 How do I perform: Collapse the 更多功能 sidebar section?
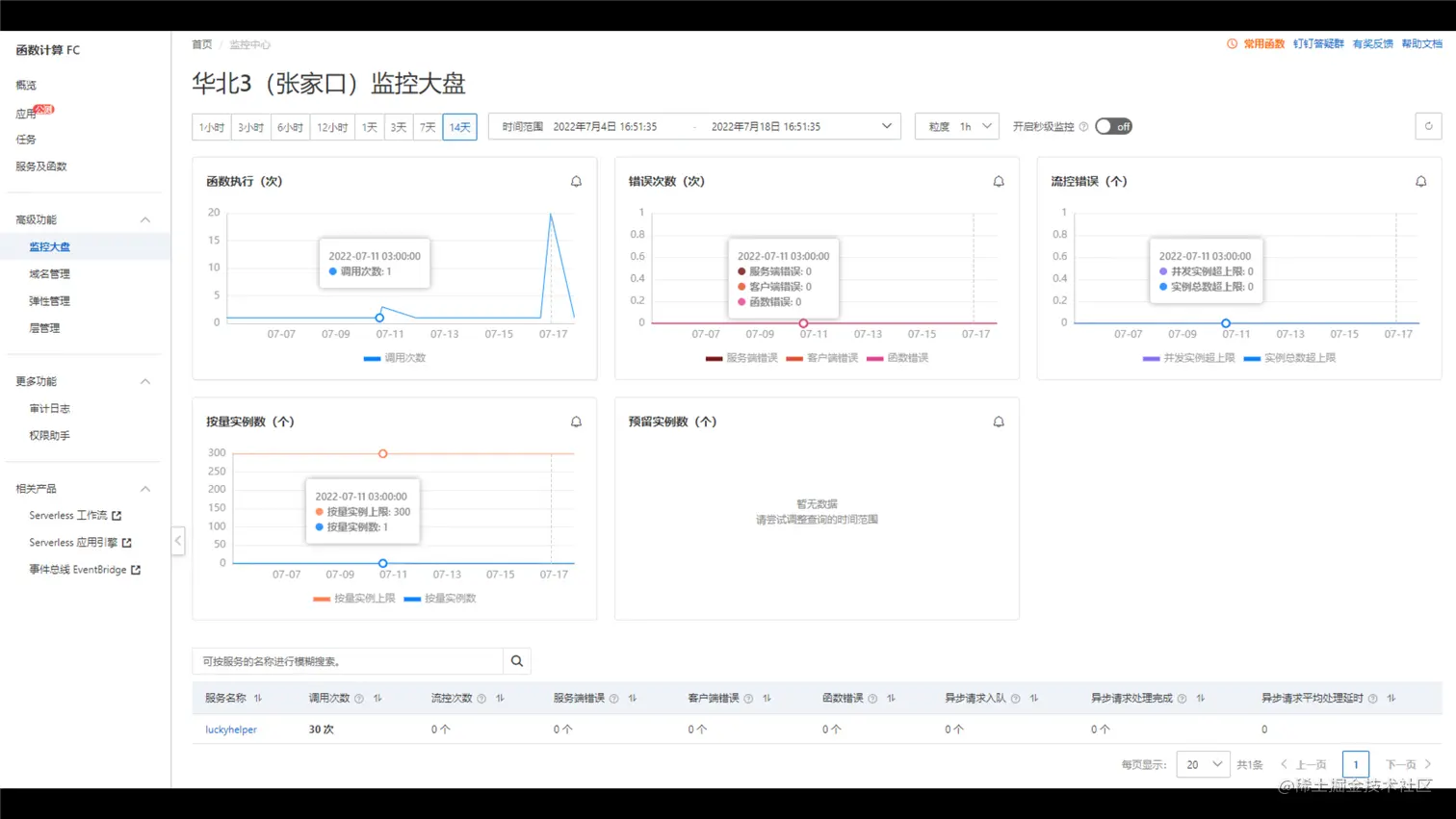(x=145, y=381)
